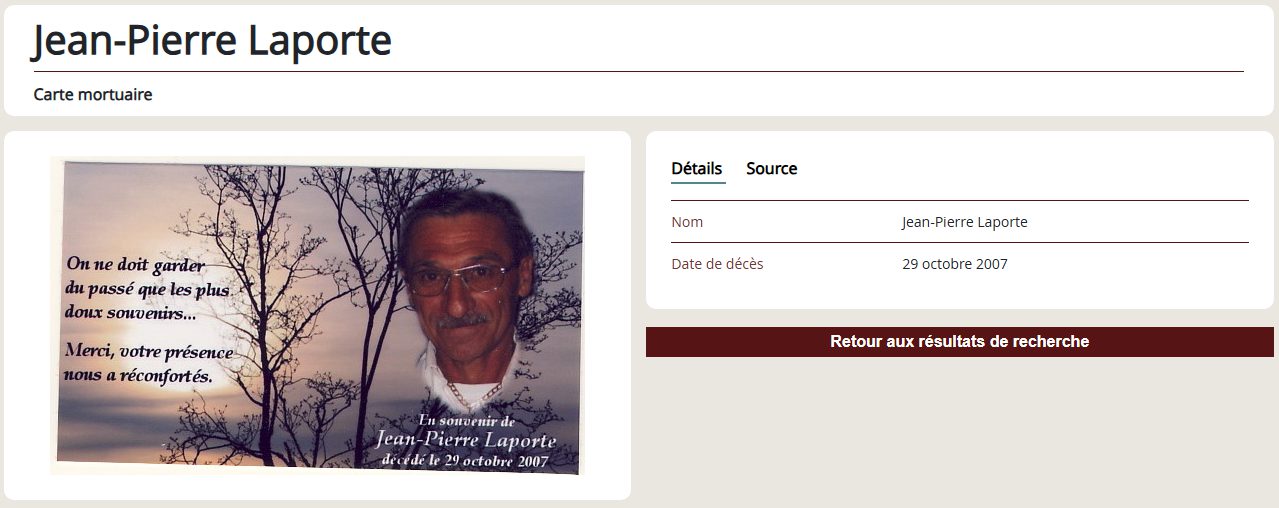Open the mortuary card image
Viewport: 1279px width, 508px height.
(x=317, y=315)
